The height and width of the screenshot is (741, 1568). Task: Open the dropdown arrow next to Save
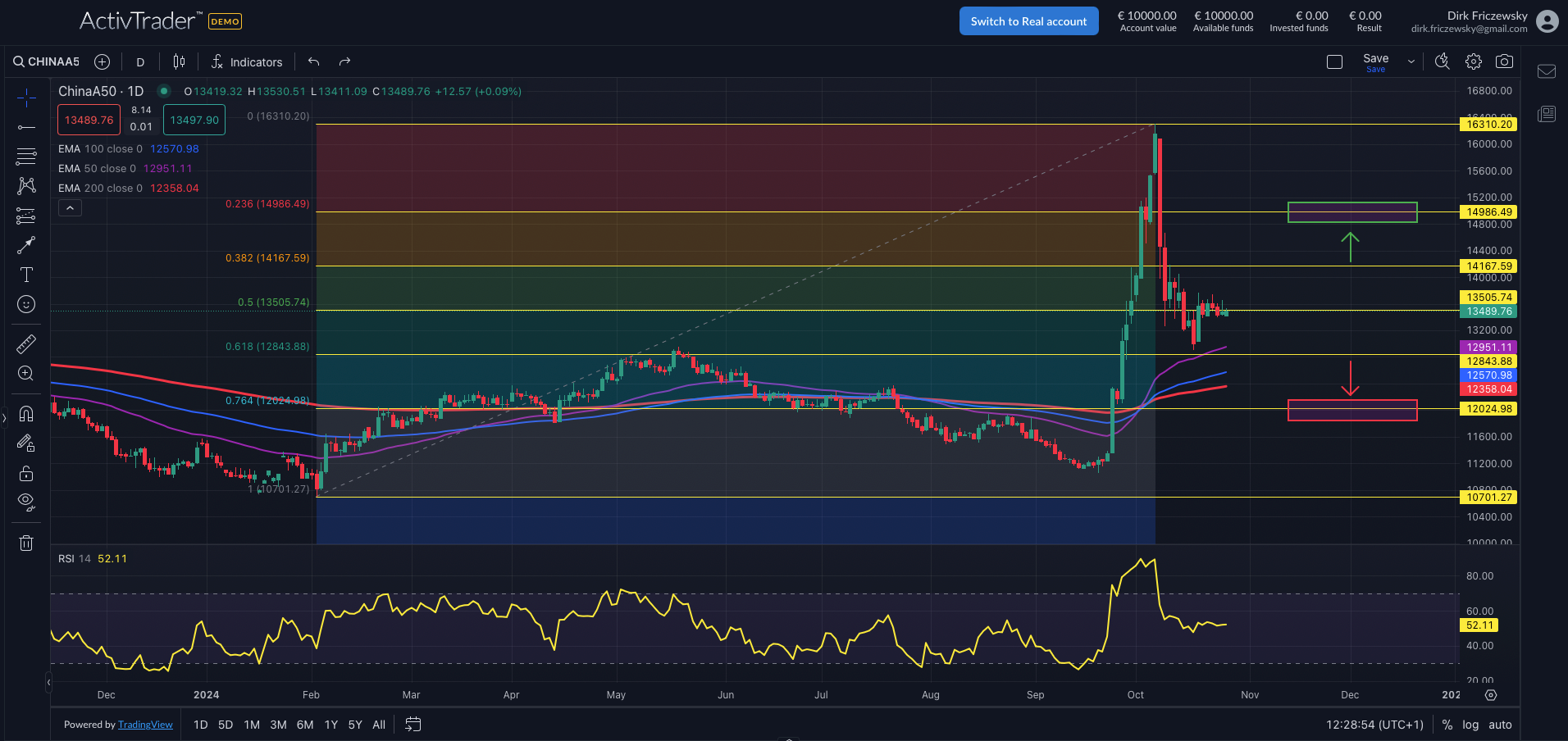tap(1411, 61)
